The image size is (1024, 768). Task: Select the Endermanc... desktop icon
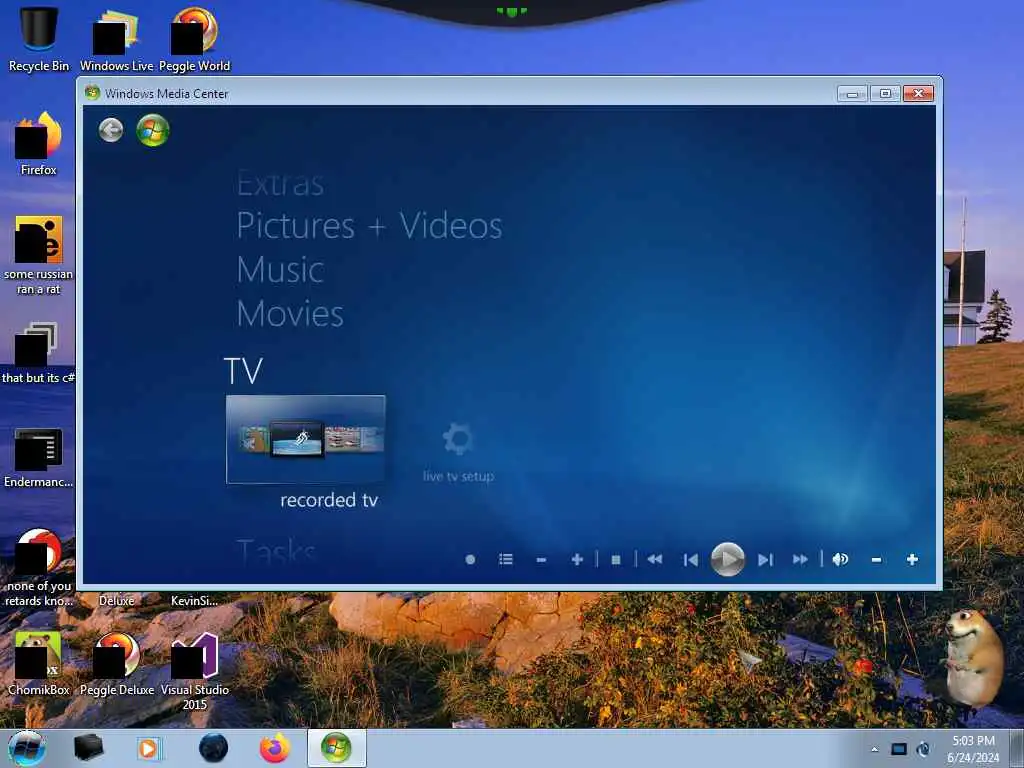(x=39, y=457)
